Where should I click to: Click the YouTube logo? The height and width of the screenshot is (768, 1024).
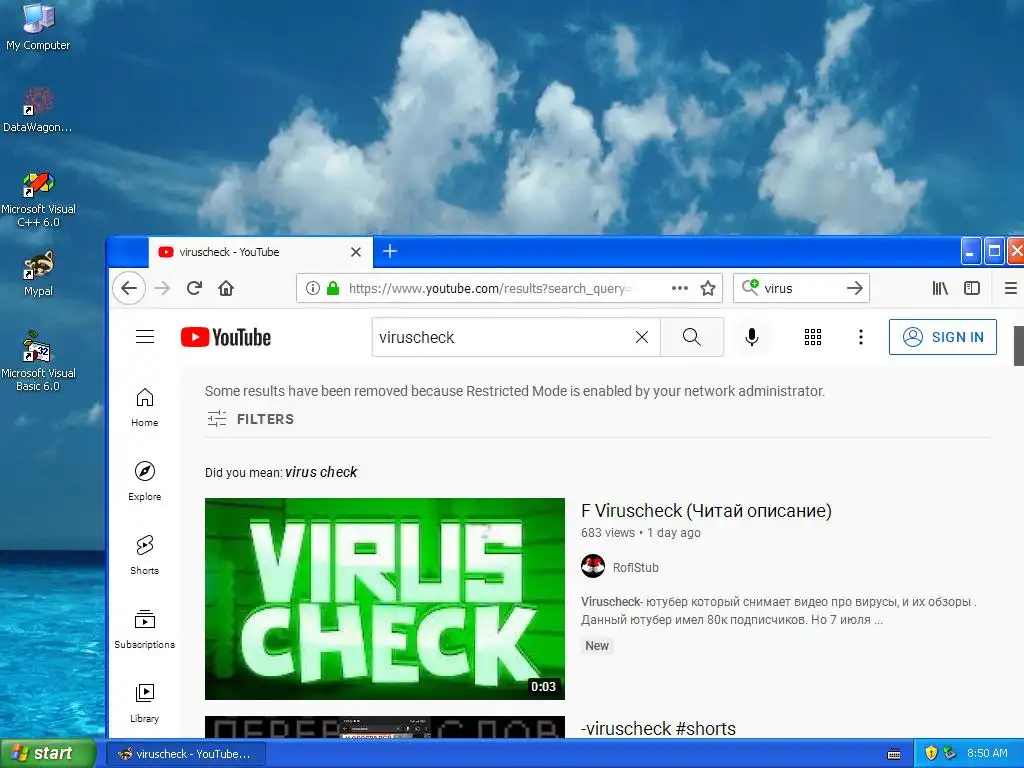click(x=226, y=337)
